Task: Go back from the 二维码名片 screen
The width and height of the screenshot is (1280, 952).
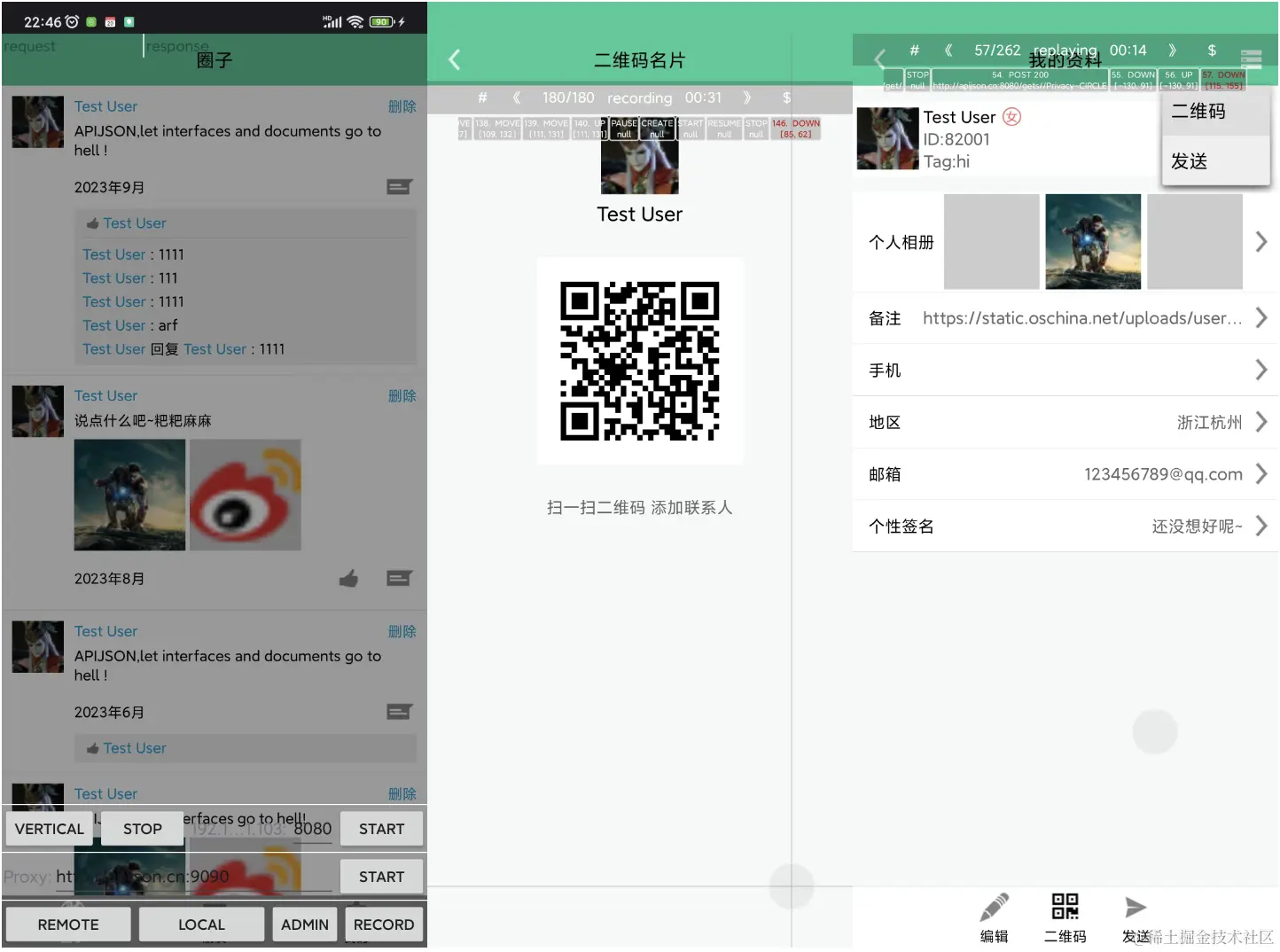Action: point(454,59)
